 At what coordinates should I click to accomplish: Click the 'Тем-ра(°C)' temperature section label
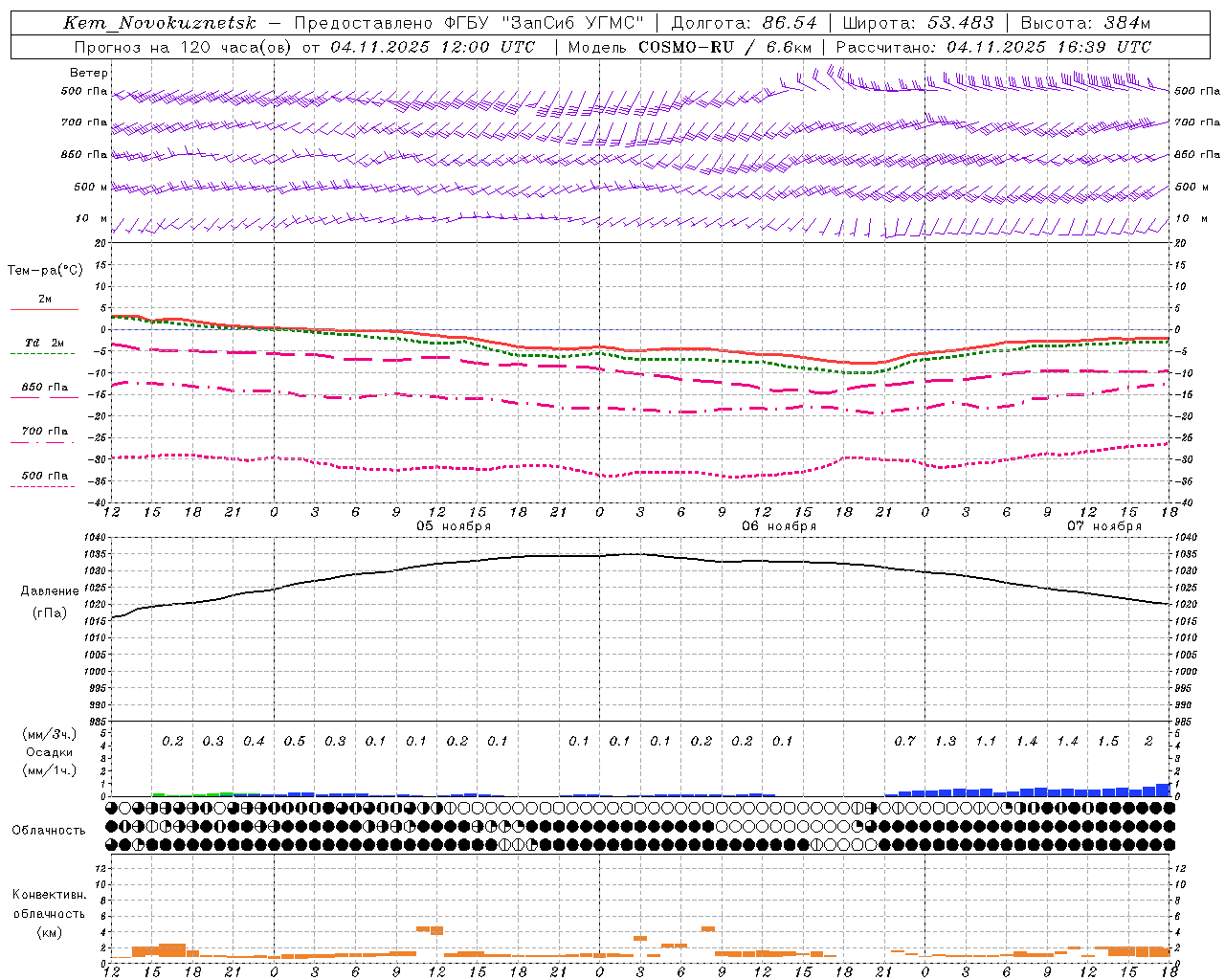[x=45, y=271]
